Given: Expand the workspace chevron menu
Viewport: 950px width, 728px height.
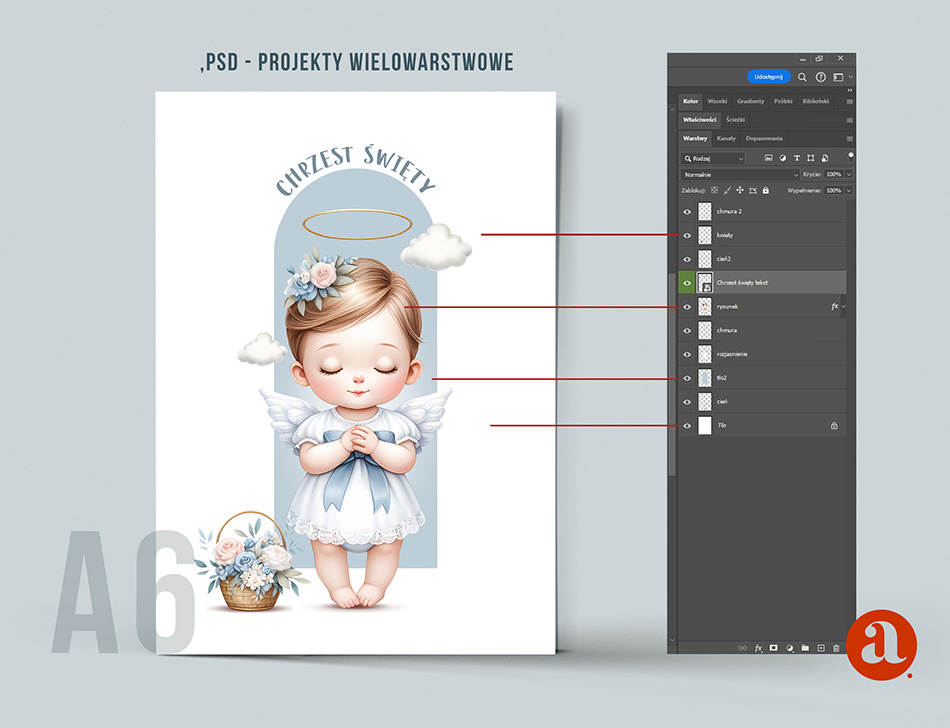Looking at the screenshot, I should pos(851,77).
